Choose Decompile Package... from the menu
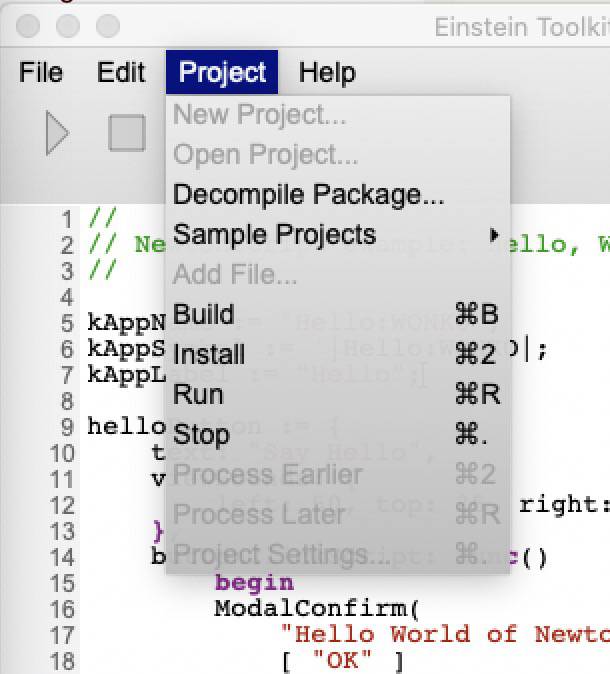The width and height of the screenshot is (610, 674). click(308, 194)
